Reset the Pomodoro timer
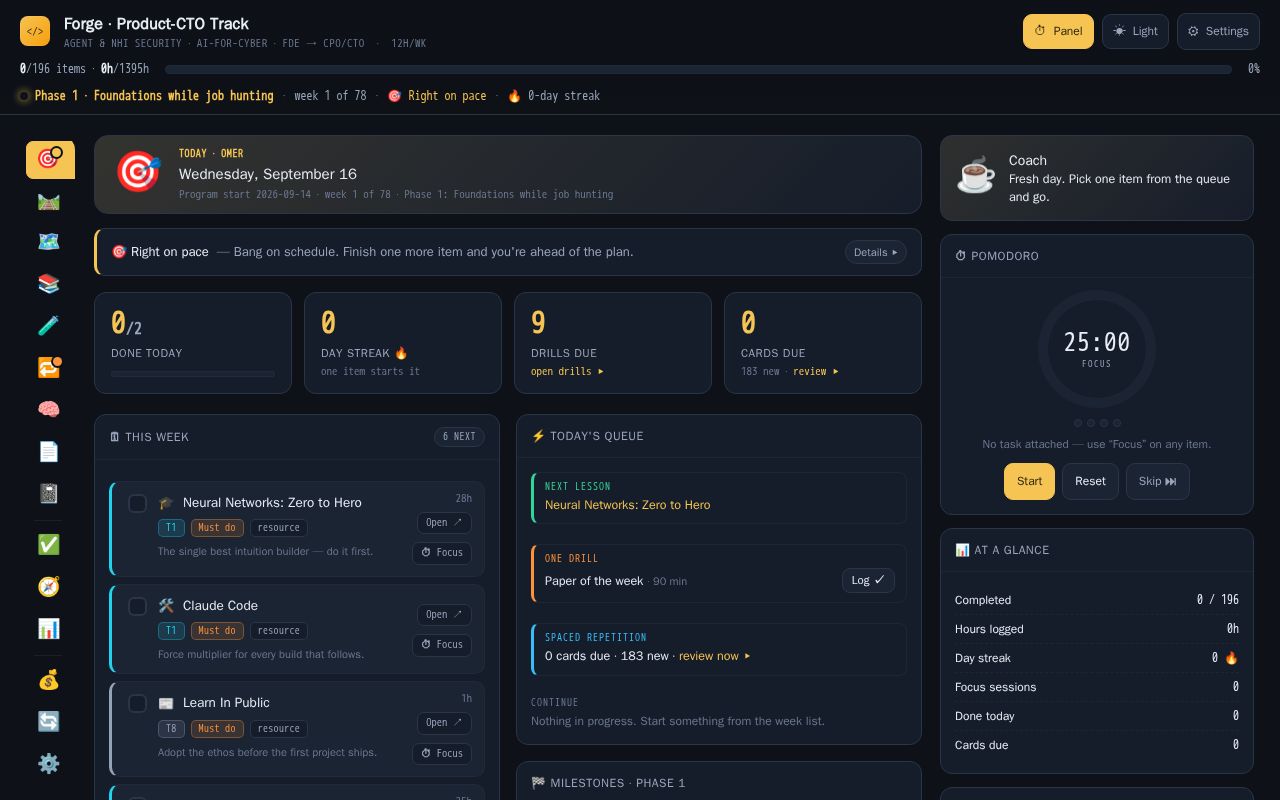The width and height of the screenshot is (1280, 800). (x=1090, y=481)
